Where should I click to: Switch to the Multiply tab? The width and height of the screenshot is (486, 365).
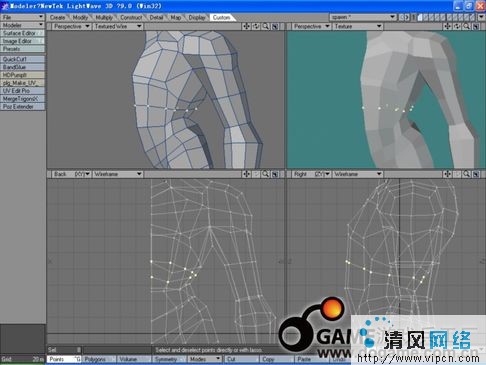tap(104, 17)
